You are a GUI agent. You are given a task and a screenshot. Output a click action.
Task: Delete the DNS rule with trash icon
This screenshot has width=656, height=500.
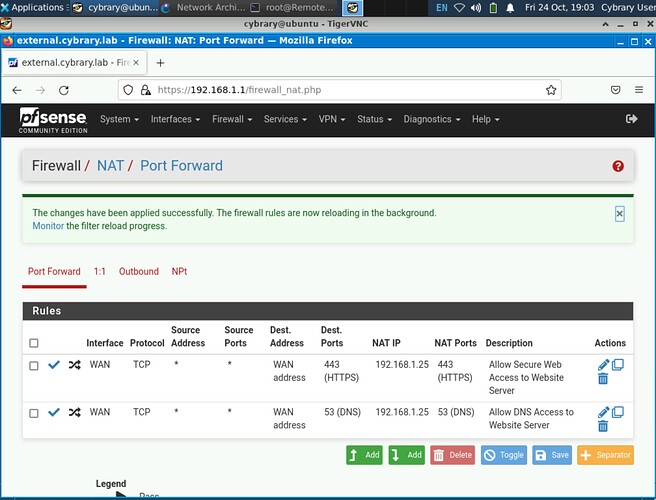point(603,426)
